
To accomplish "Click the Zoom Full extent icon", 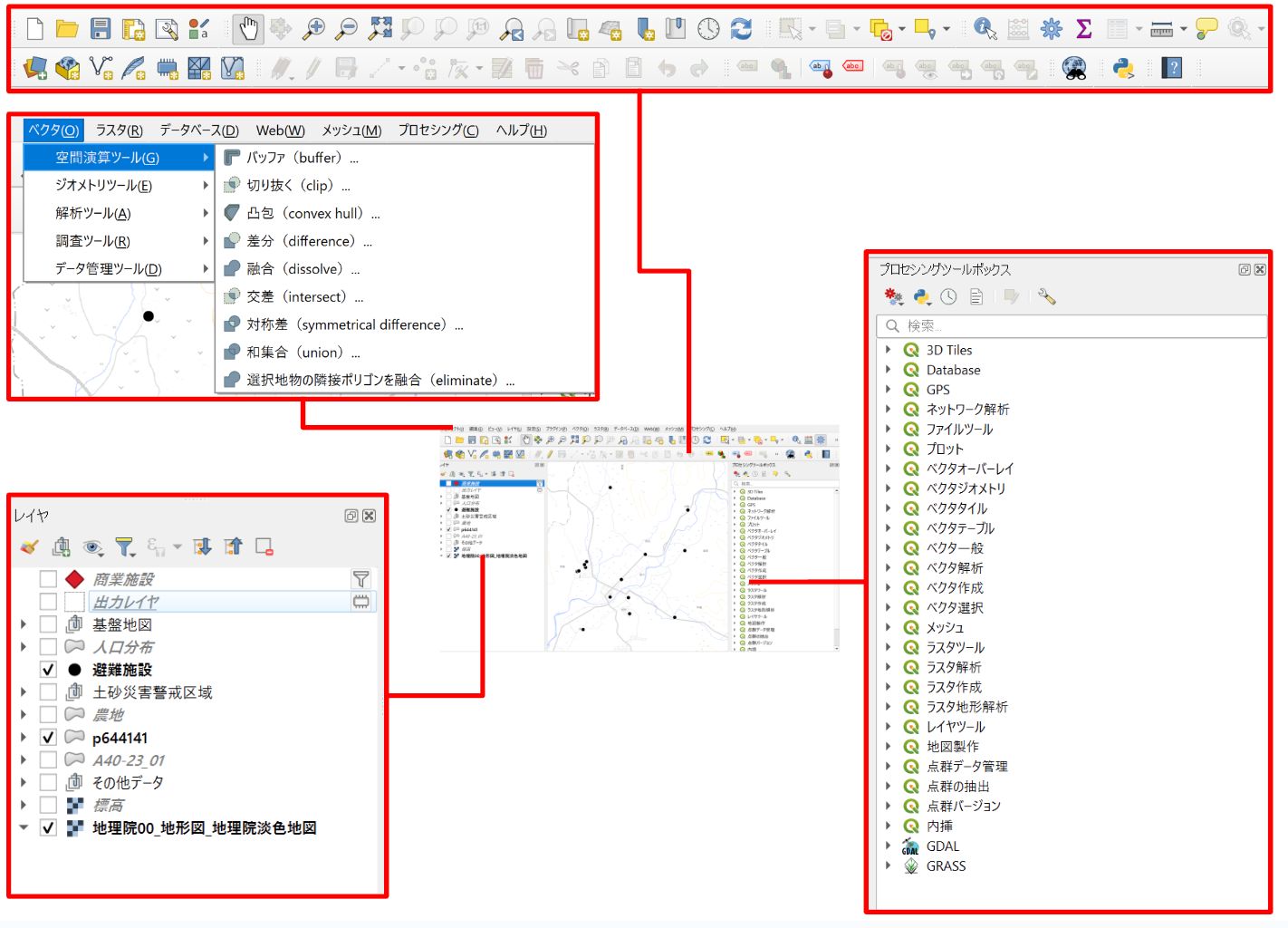I will 380,29.
